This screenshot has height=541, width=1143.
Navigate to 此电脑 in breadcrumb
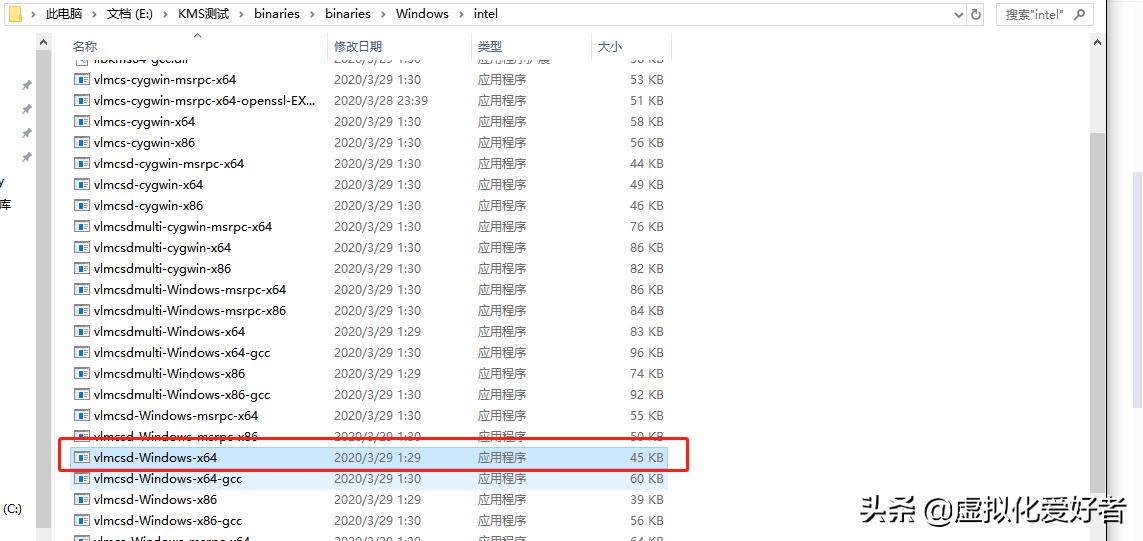click(x=64, y=14)
